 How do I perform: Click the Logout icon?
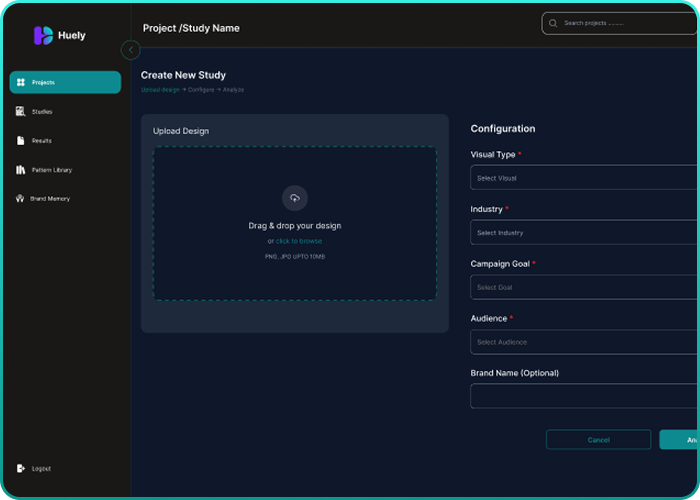[x=21, y=468]
